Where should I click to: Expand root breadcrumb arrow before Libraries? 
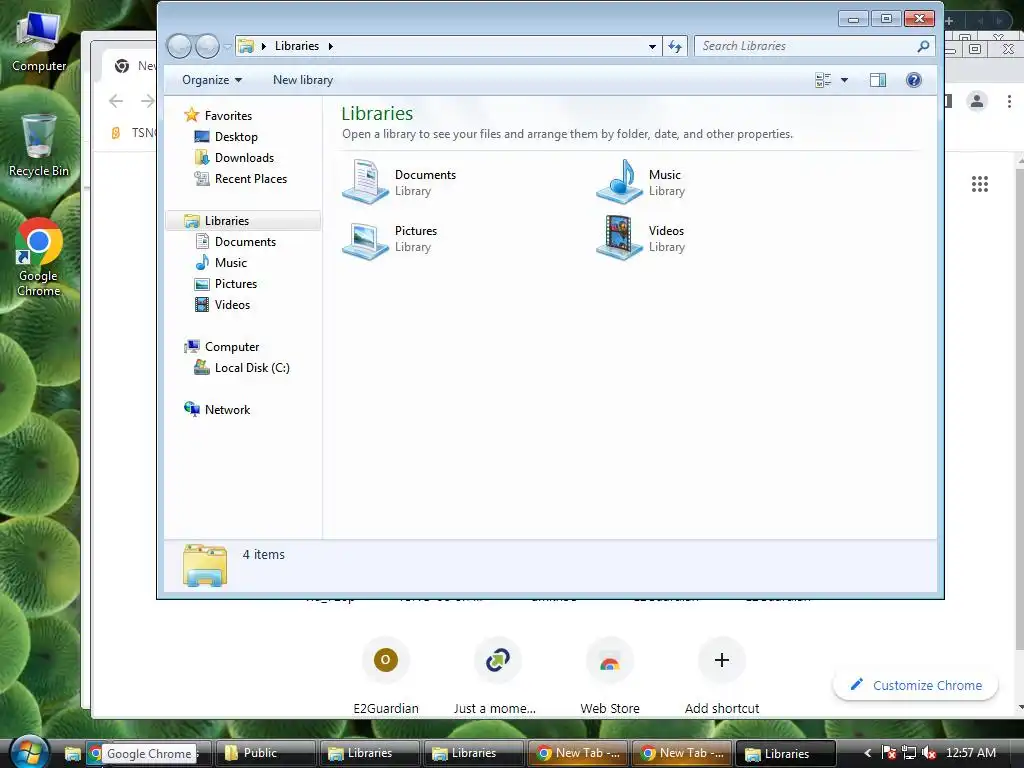264,46
